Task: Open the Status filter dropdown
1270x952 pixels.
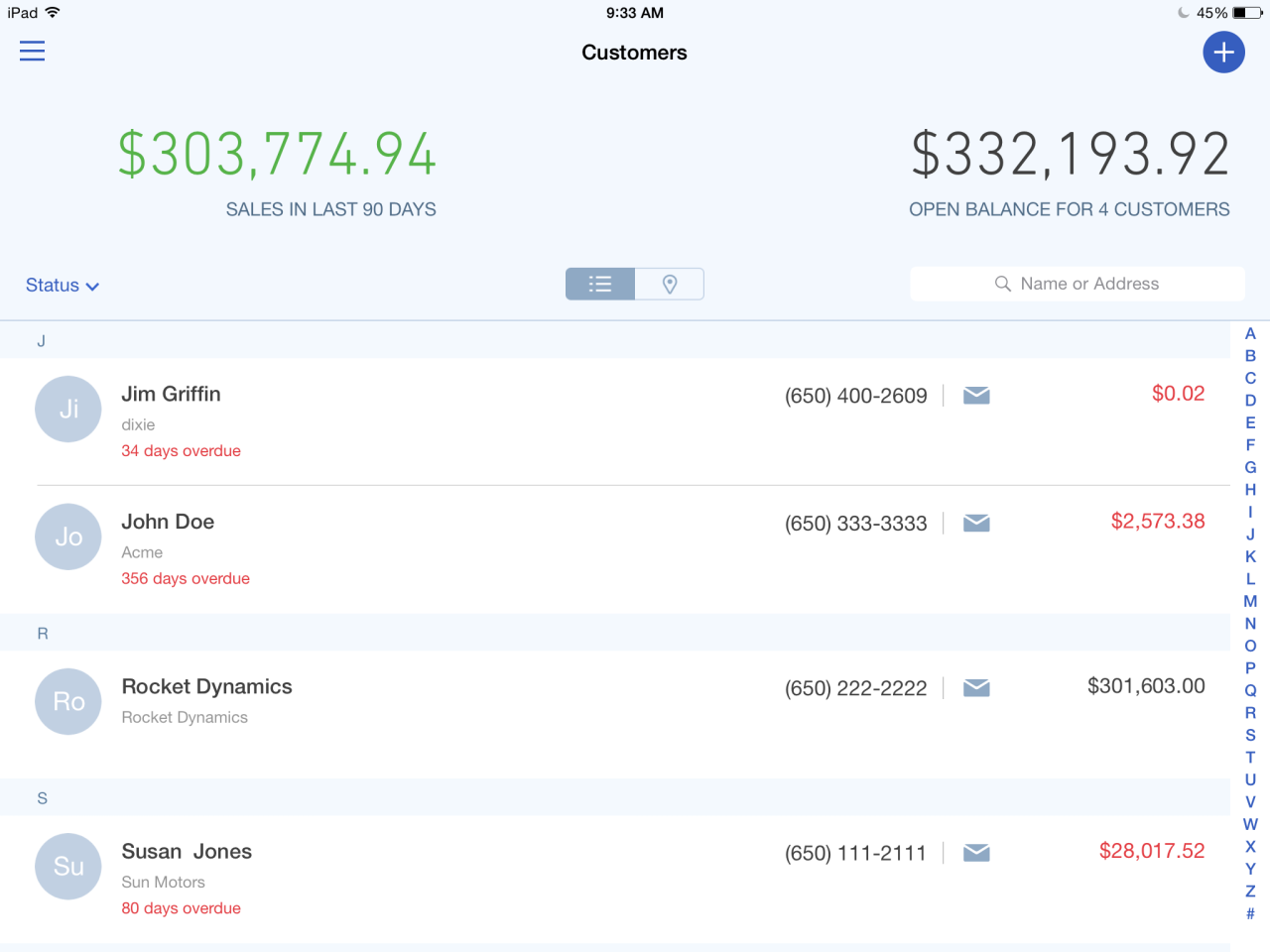Action: [62, 285]
